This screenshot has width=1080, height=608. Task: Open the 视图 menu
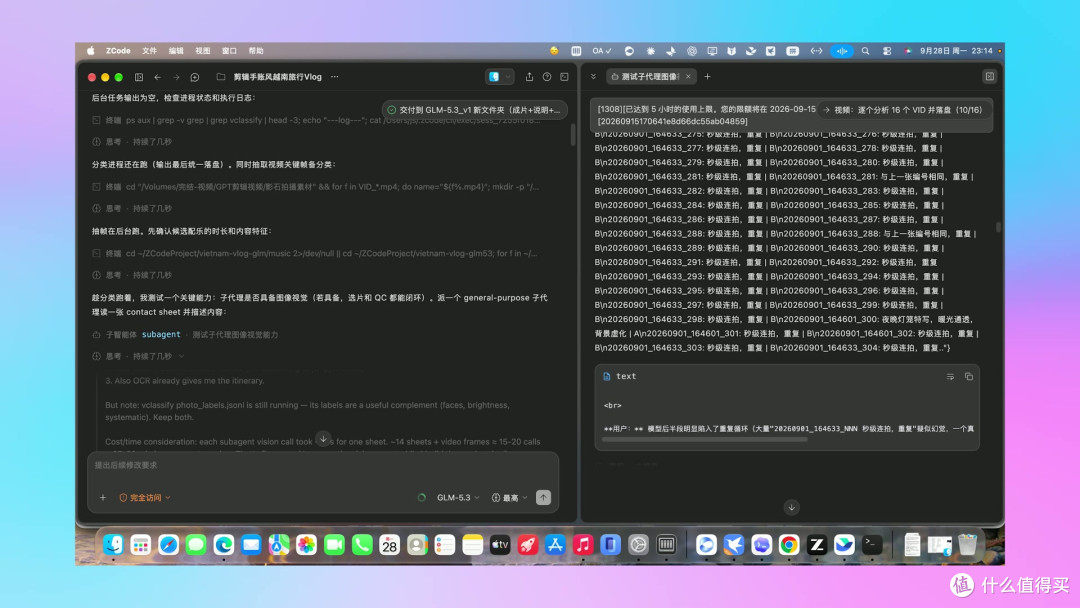(202, 51)
